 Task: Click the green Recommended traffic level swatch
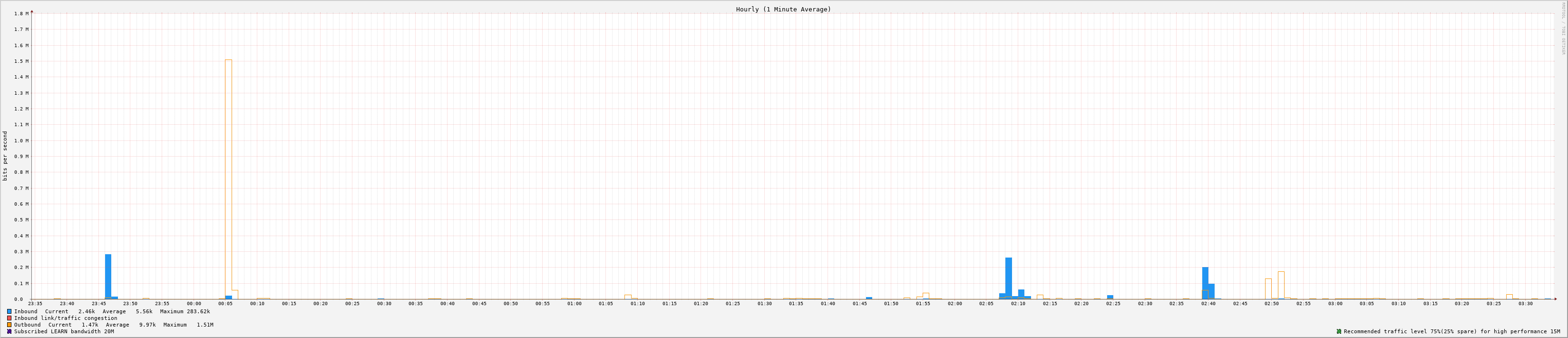[x=1338, y=331]
